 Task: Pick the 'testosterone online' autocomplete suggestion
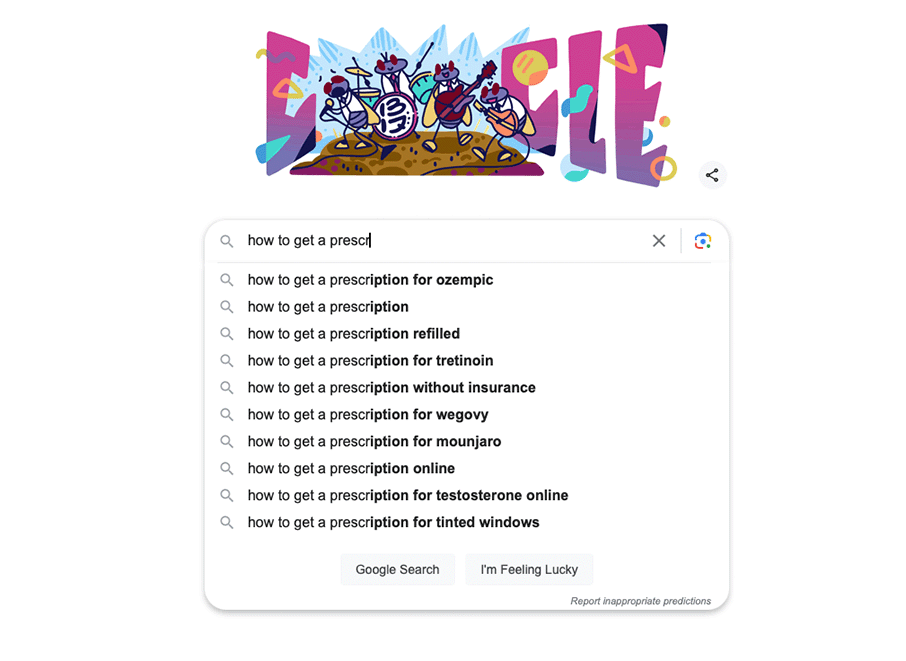coord(408,495)
